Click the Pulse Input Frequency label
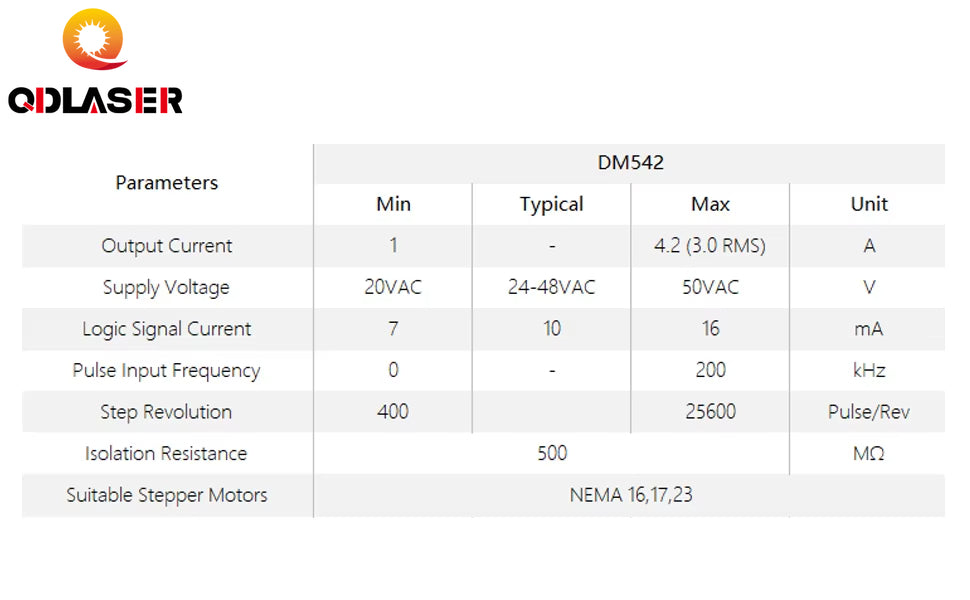Screen dimensions: 970x600 tap(166, 371)
